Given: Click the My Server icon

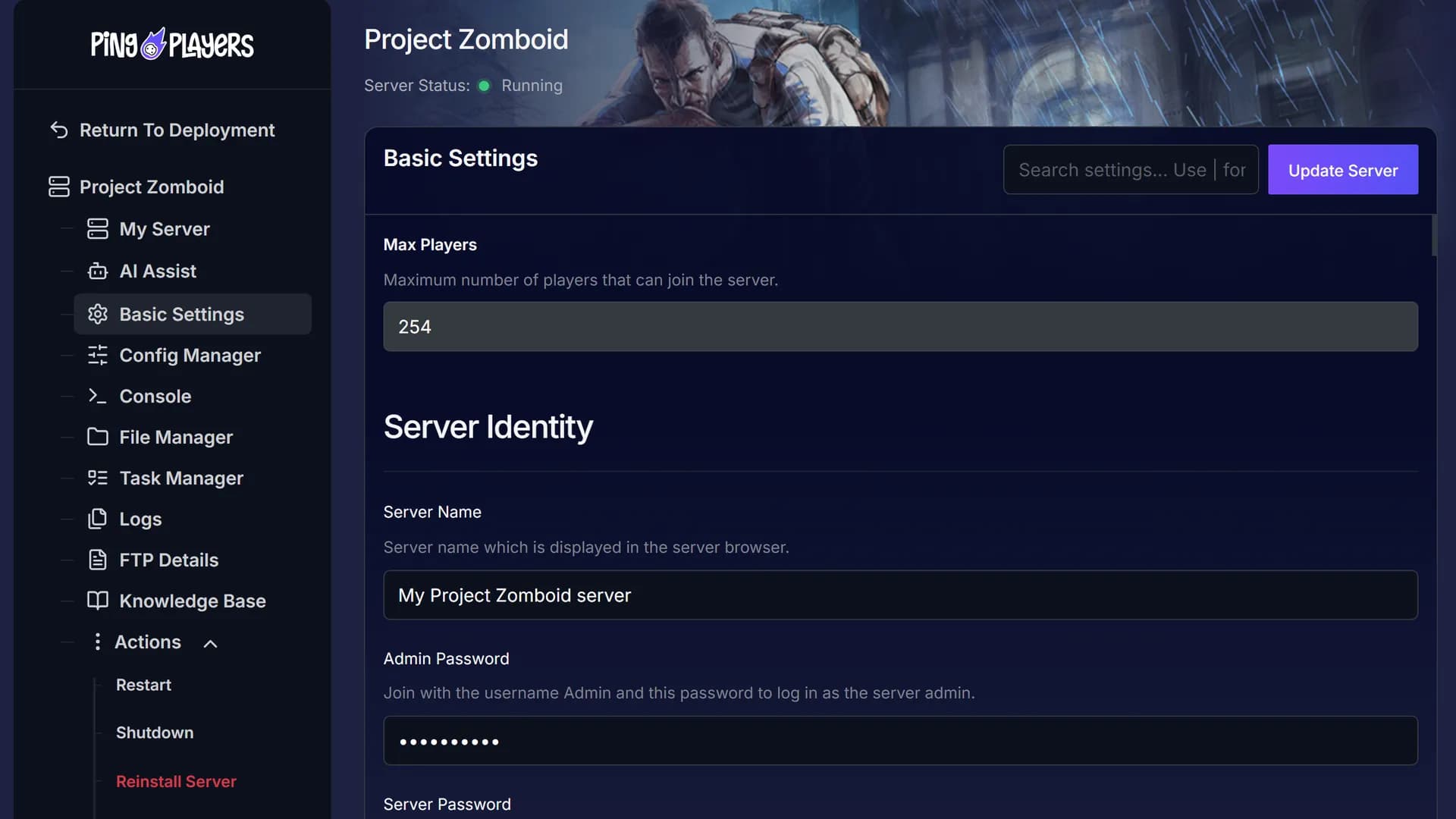Looking at the screenshot, I should coord(98,228).
